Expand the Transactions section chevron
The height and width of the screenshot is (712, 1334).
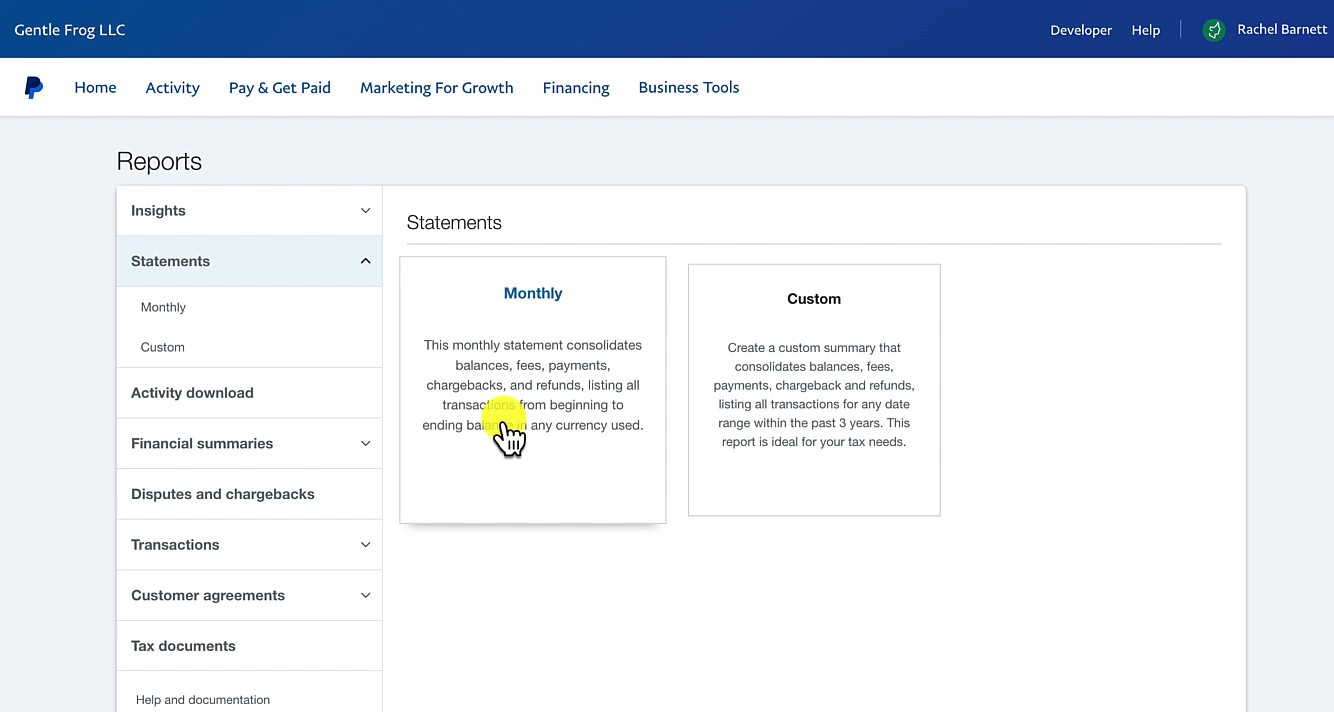(x=365, y=545)
